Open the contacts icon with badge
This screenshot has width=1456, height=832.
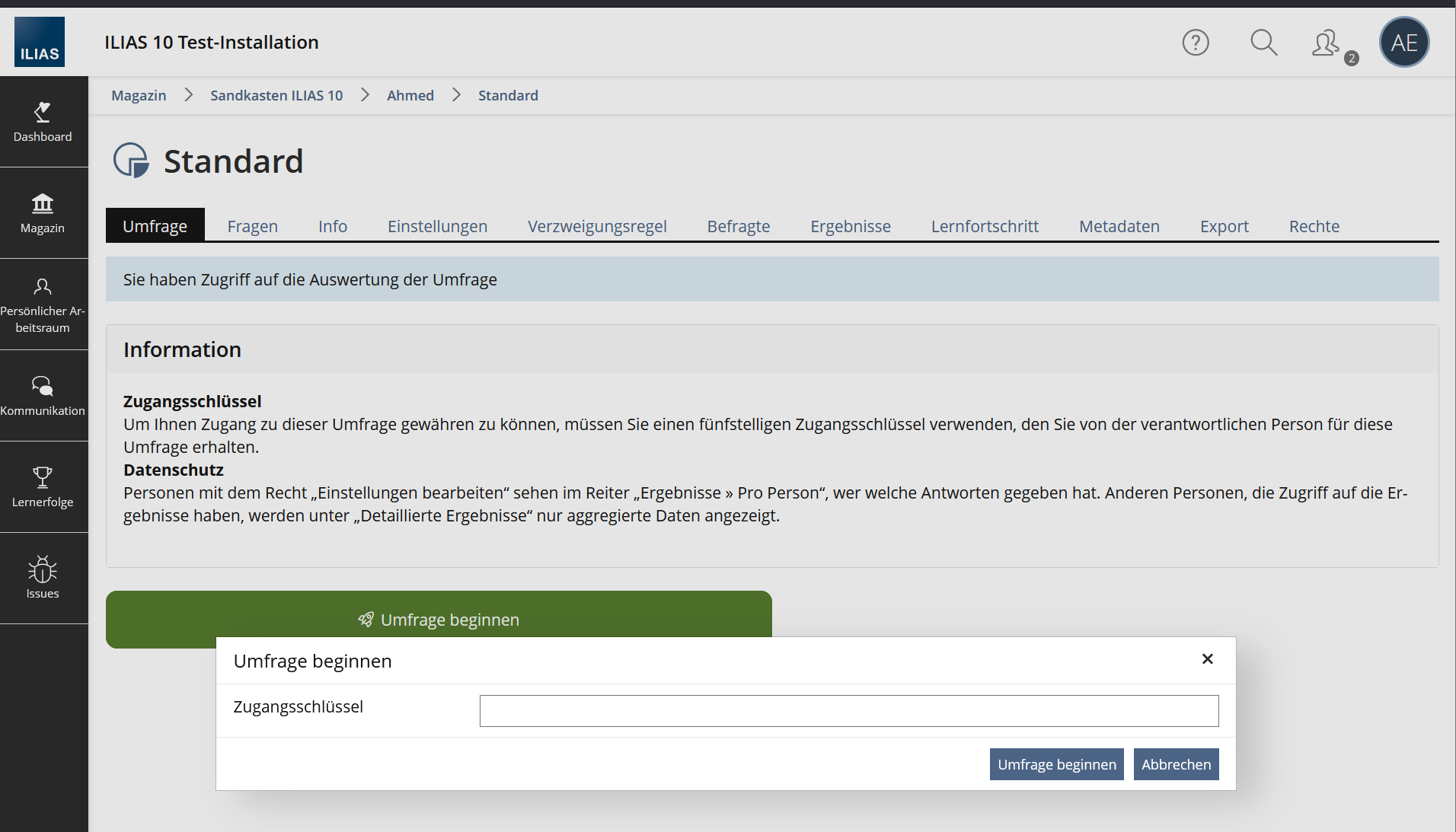click(x=1327, y=44)
